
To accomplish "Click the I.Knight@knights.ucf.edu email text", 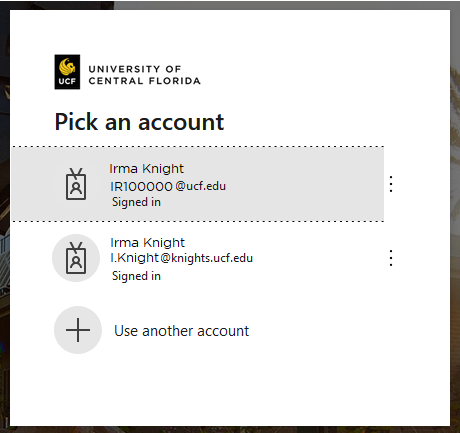I will click(x=182, y=258).
